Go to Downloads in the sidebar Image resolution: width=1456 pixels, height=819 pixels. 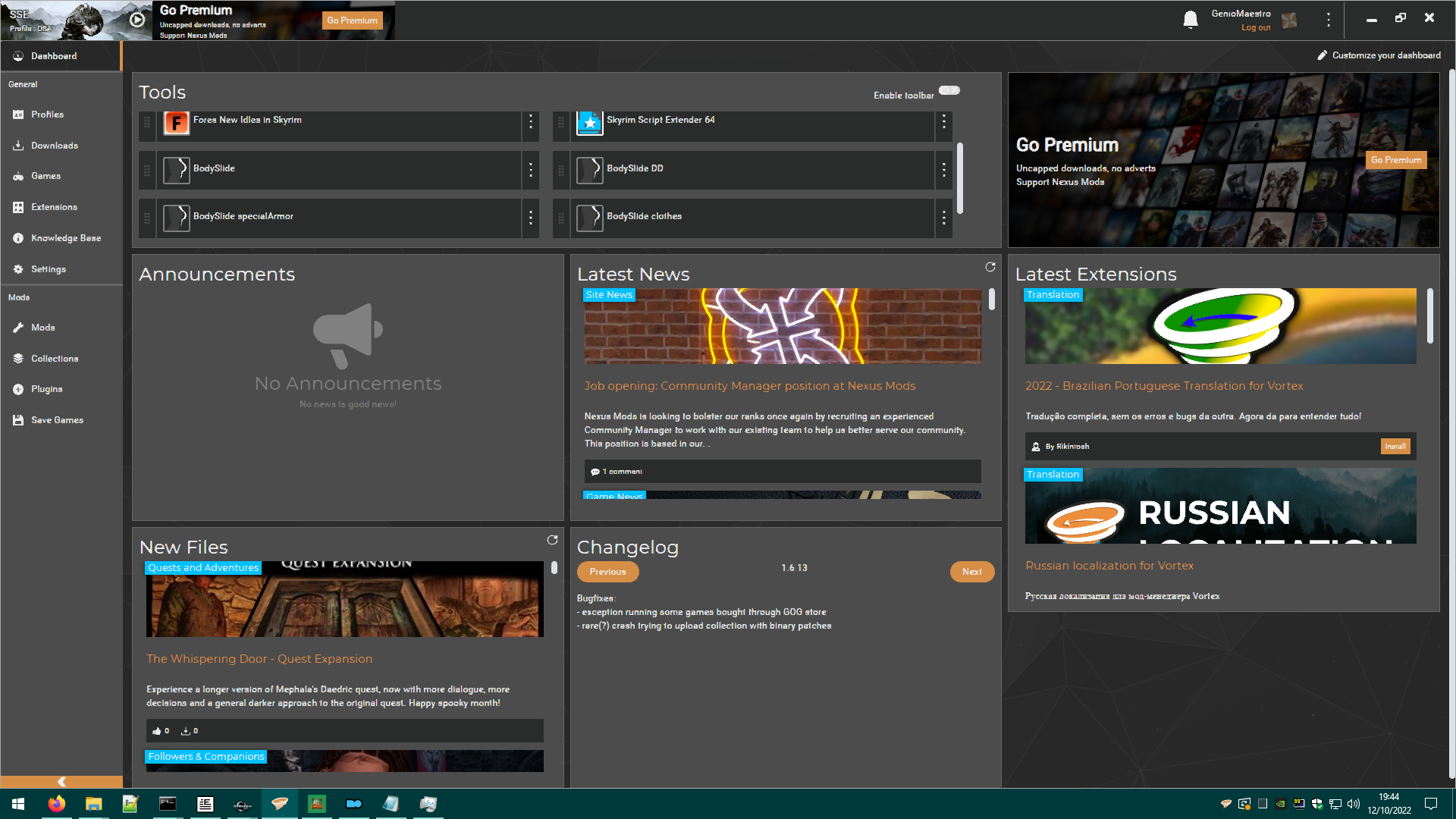click(61, 146)
